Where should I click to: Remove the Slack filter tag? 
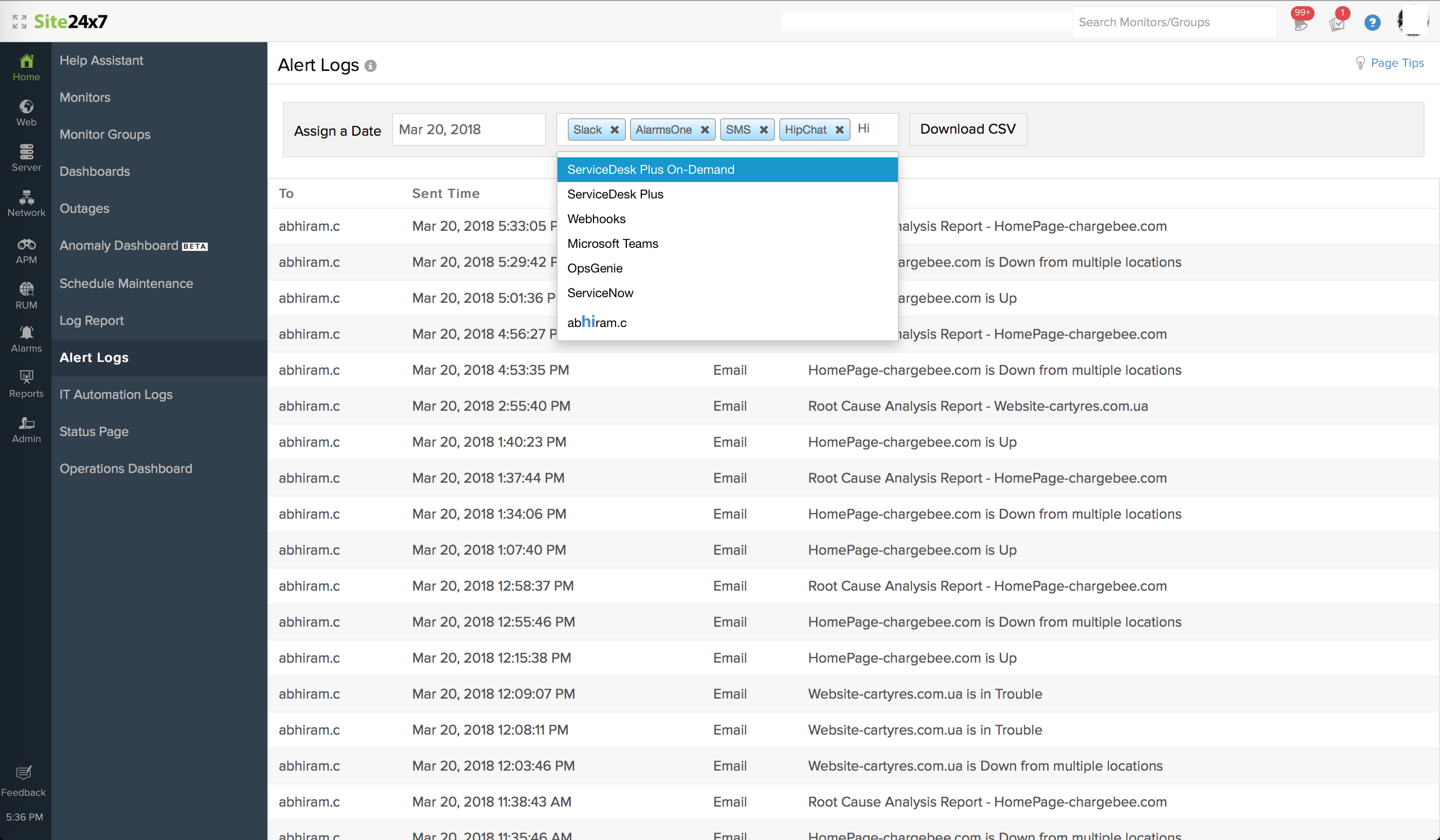(614, 130)
